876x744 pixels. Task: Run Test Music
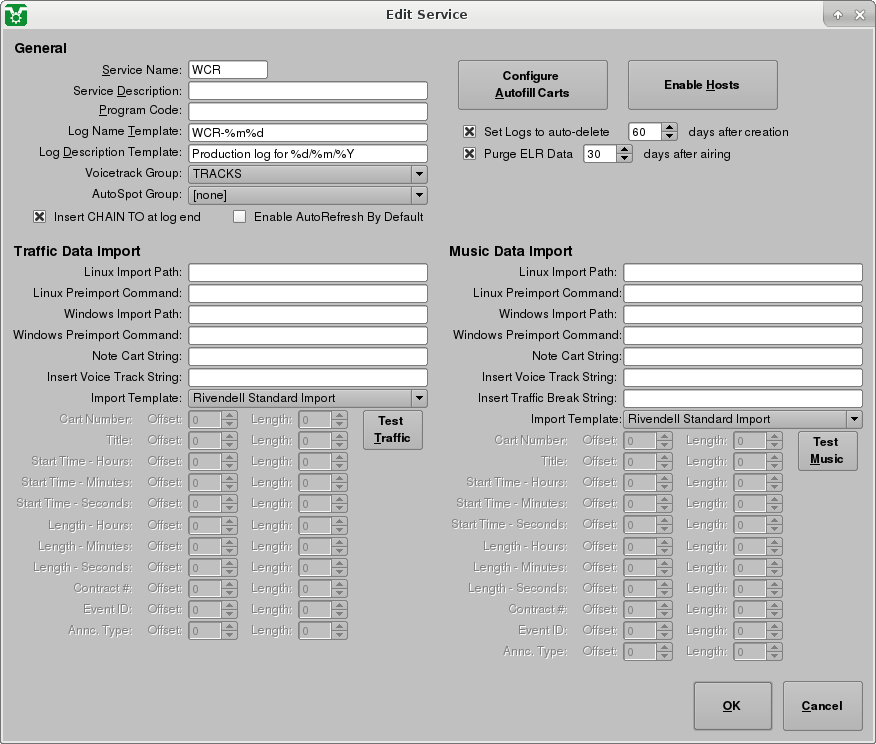(x=828, y=450)
